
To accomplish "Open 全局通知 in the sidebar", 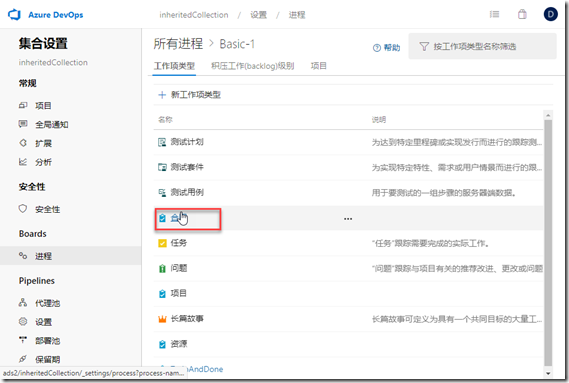I will 52,125.
